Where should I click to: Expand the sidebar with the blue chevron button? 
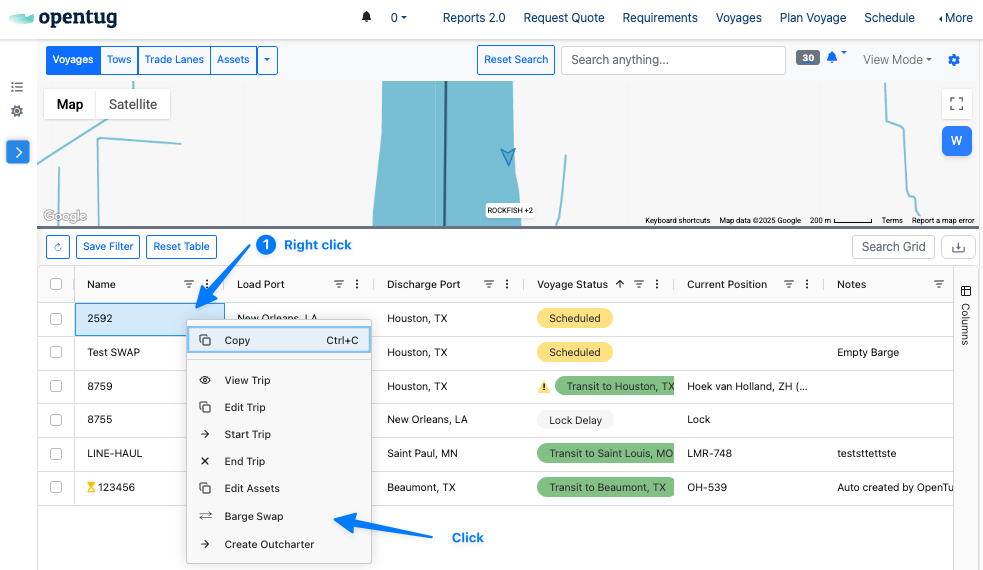point(18,152)
